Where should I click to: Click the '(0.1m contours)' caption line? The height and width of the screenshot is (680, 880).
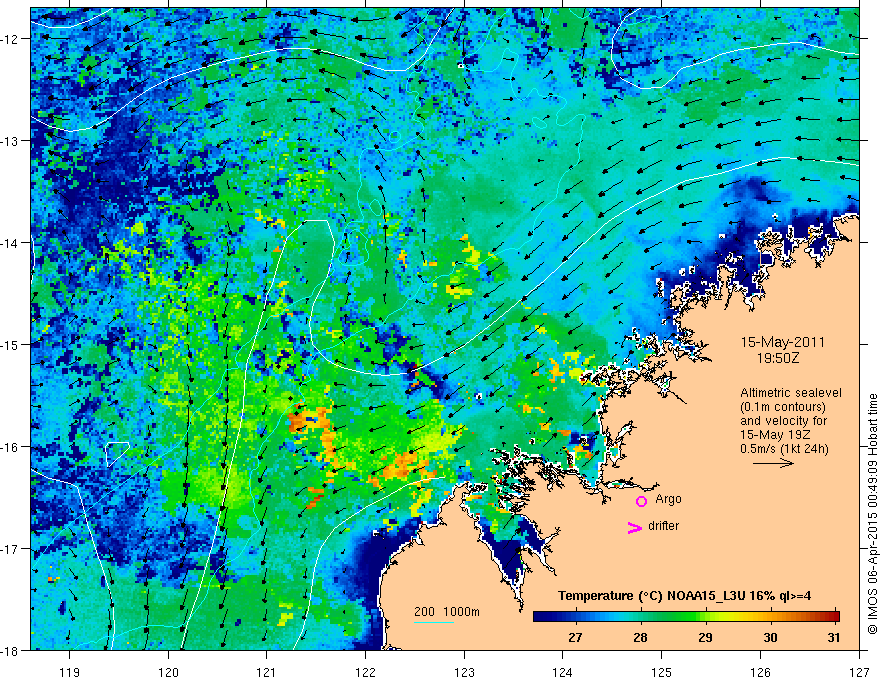point(783,407)
